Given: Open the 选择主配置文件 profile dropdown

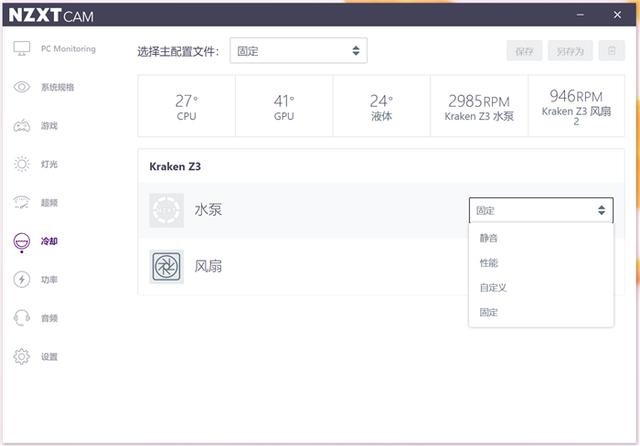Looking at the screenshot, I should point(298,51).
